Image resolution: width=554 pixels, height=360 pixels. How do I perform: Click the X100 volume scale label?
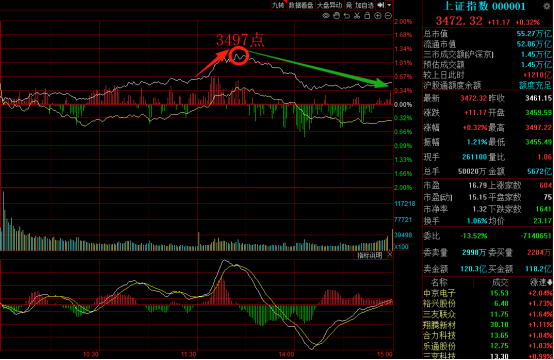point(401,247)
